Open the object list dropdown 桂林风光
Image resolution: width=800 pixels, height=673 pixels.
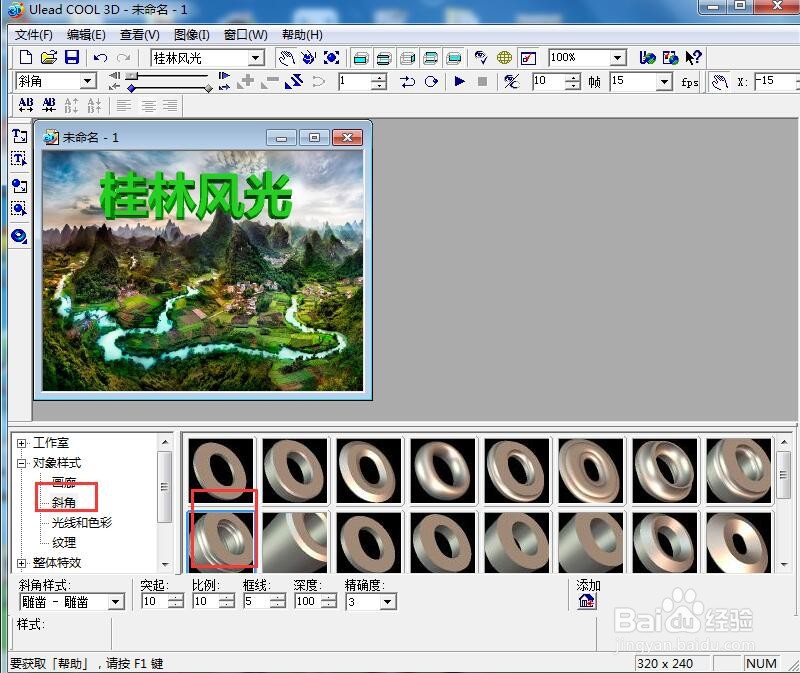256,58
